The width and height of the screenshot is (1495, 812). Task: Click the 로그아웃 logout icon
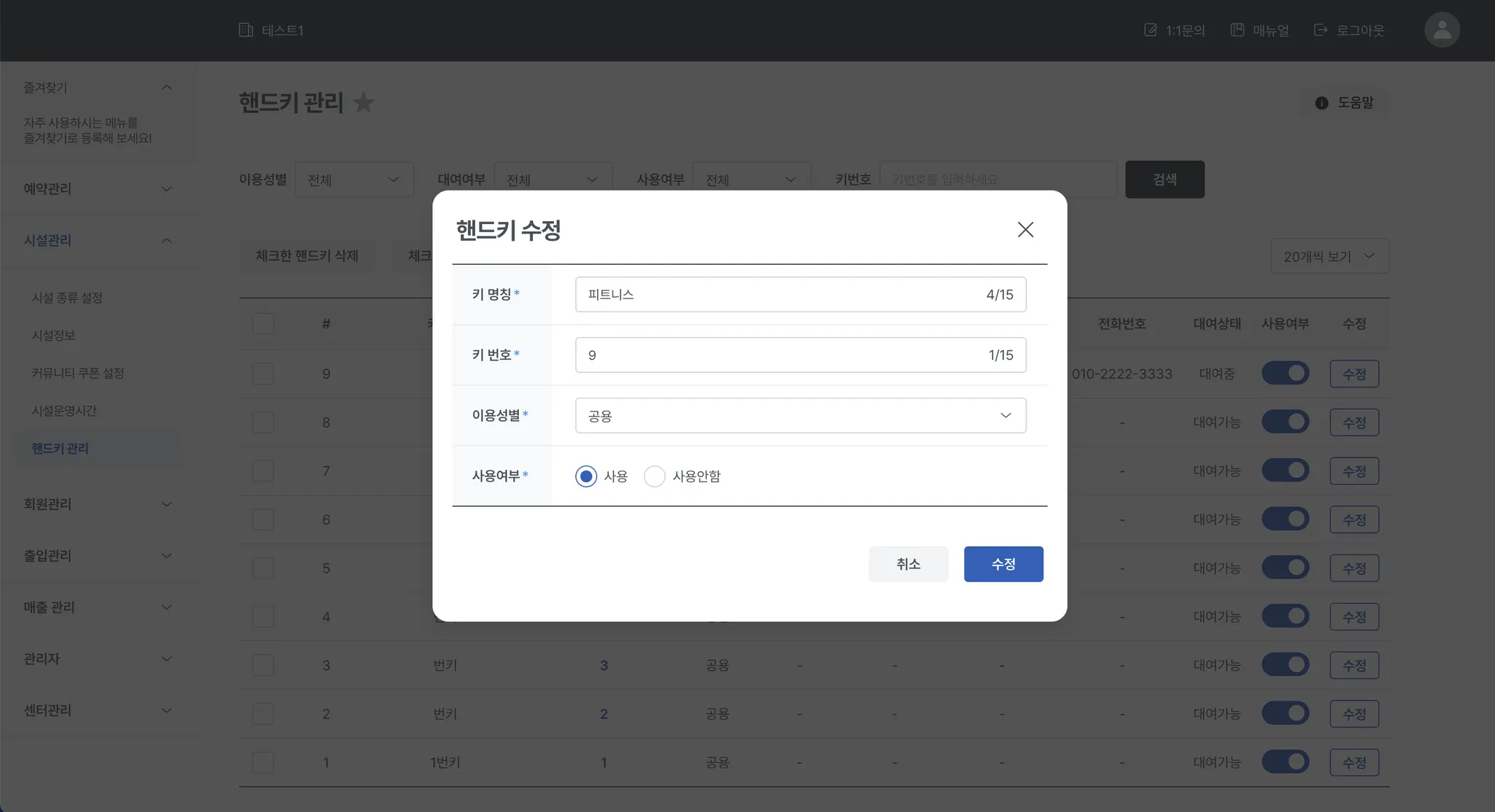1321,30
